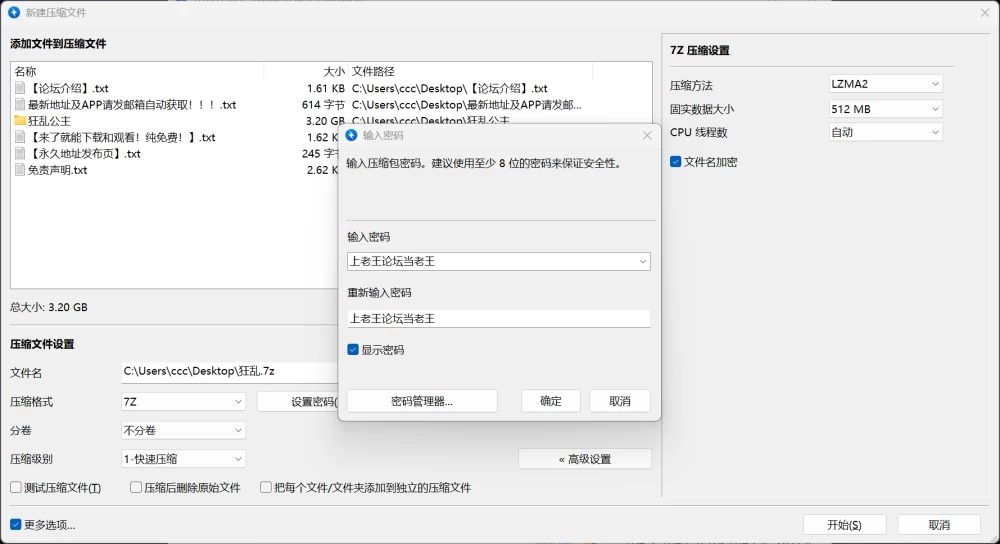
Task: Close the 新建压缩文件 window
Action: pos(985,12)
